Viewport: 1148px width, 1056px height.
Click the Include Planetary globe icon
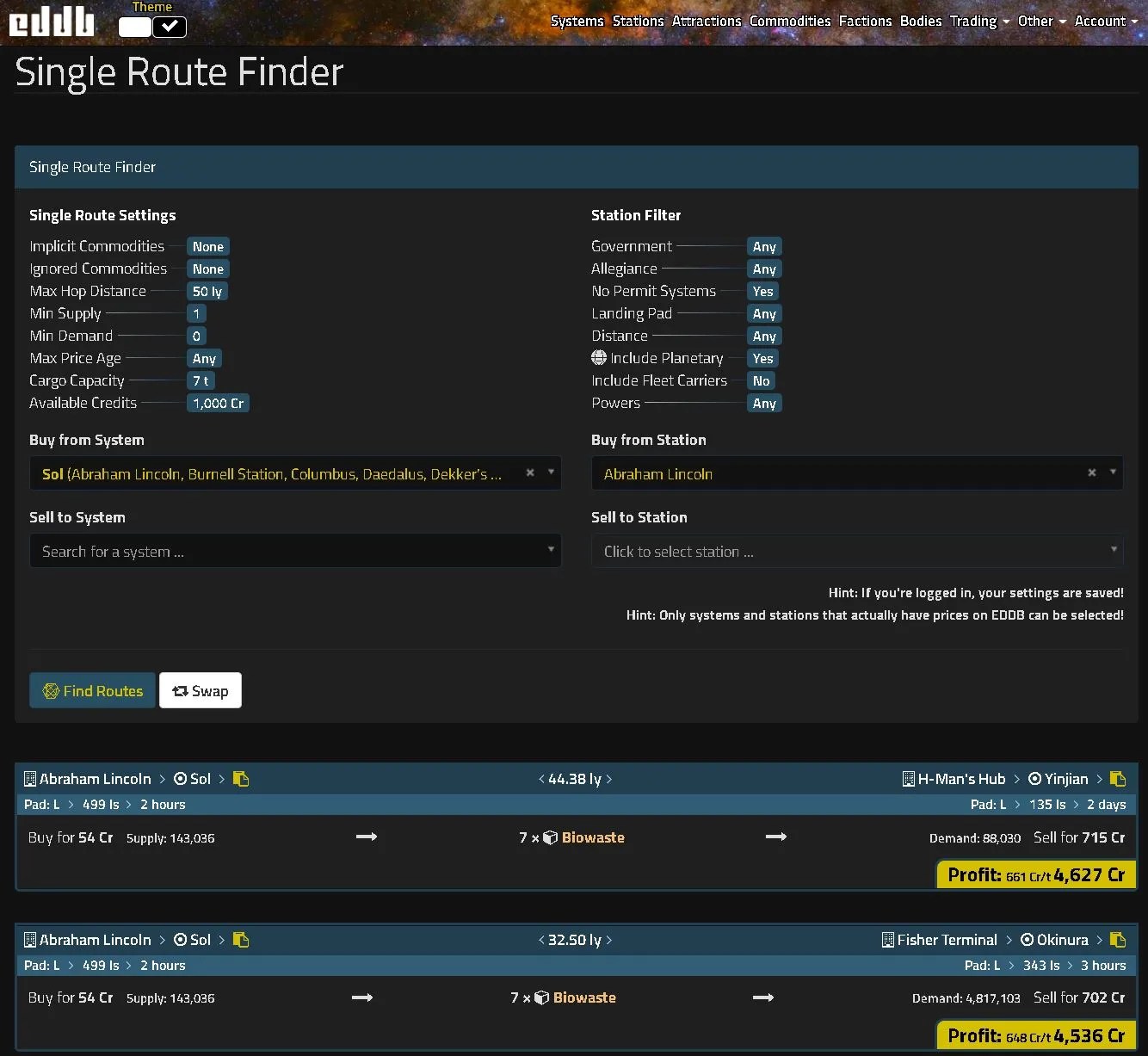click(599, 357)
